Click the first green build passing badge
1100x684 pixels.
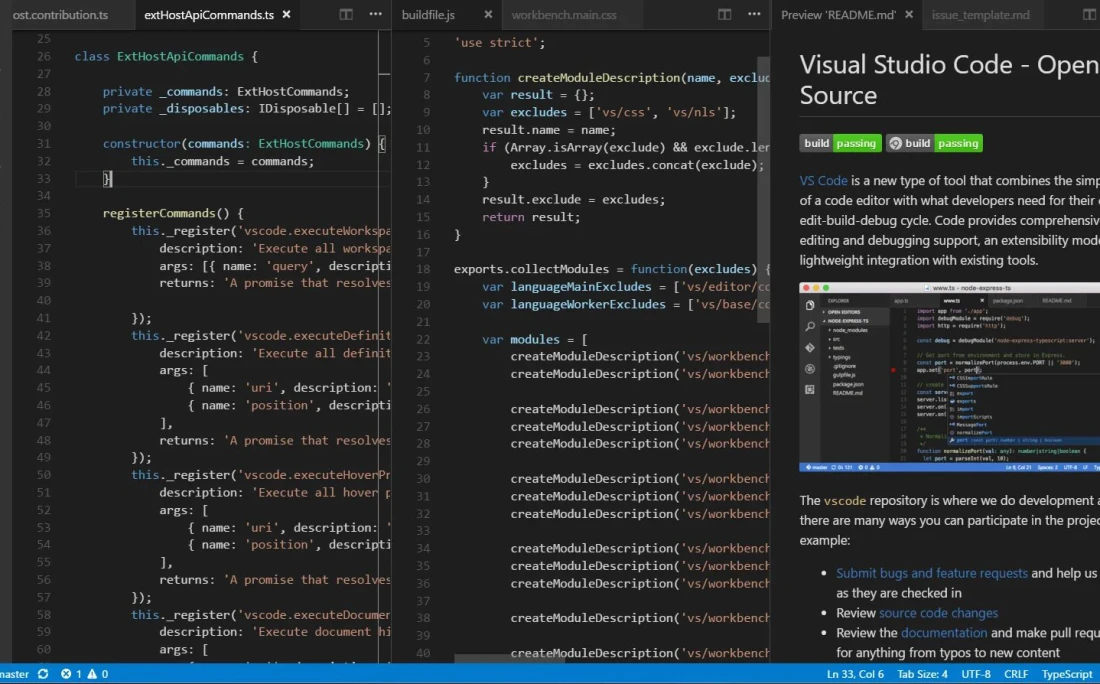(840, 143)
